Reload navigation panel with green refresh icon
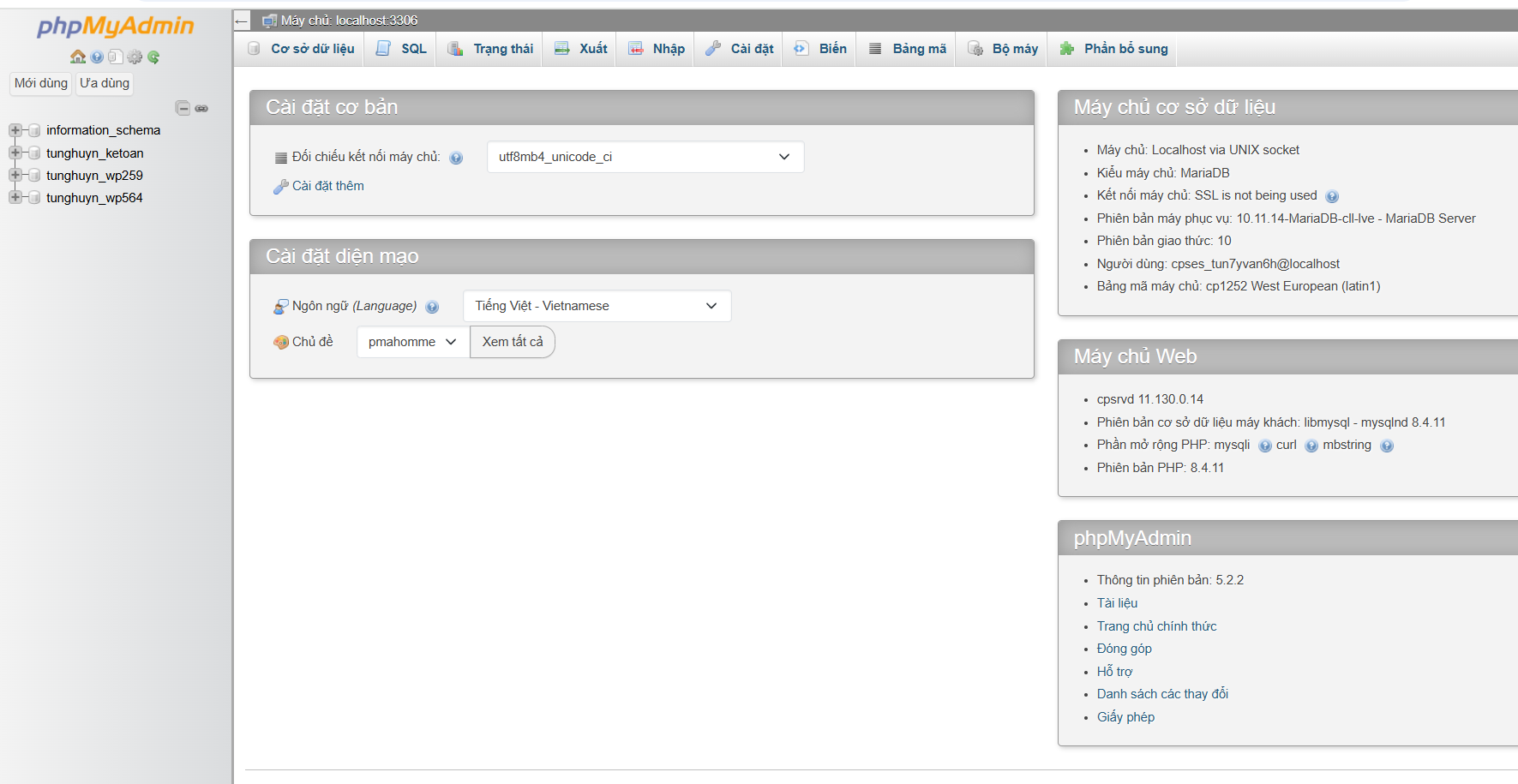 click(x=153, y=57)
